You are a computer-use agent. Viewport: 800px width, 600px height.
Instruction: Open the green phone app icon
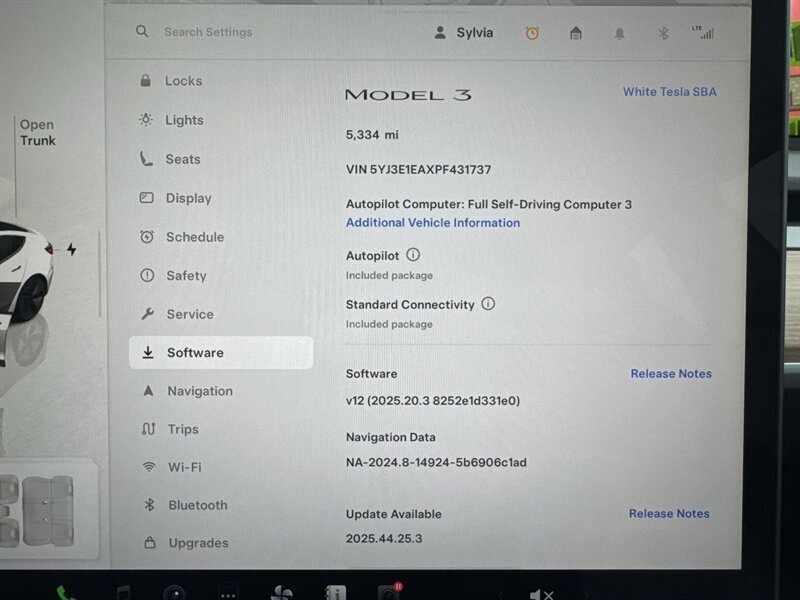coord(66,593)
